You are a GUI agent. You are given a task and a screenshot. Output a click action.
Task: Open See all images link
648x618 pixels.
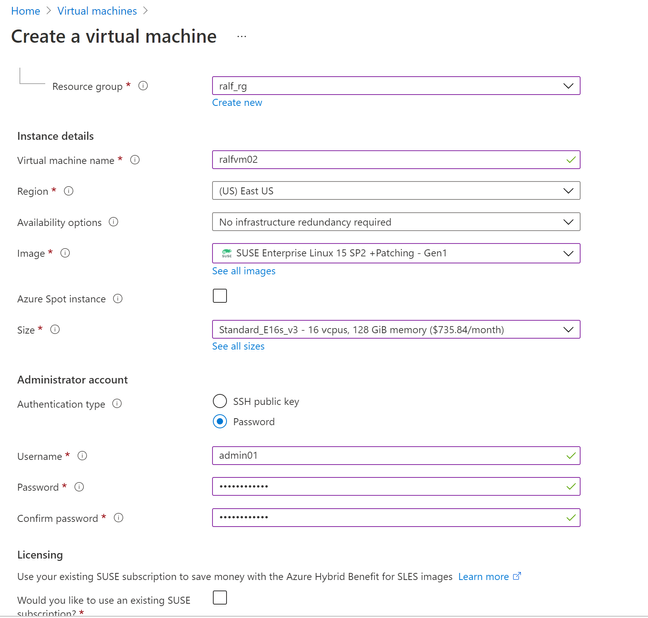pos(244,271)
